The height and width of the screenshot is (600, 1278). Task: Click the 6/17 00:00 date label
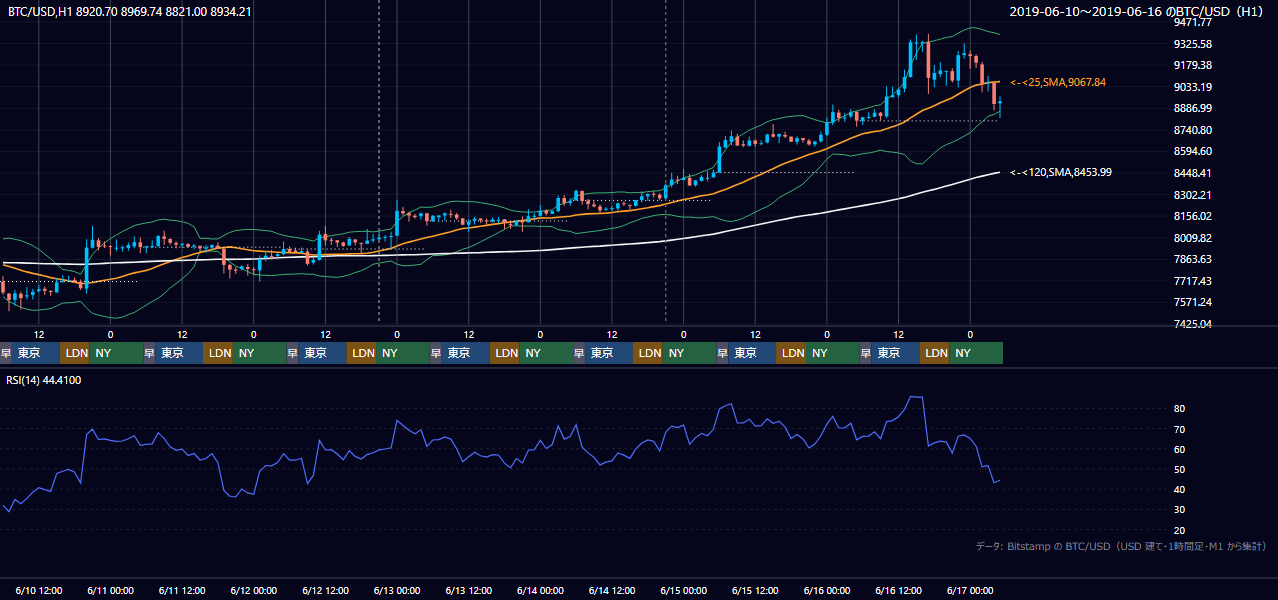point(970,590)
